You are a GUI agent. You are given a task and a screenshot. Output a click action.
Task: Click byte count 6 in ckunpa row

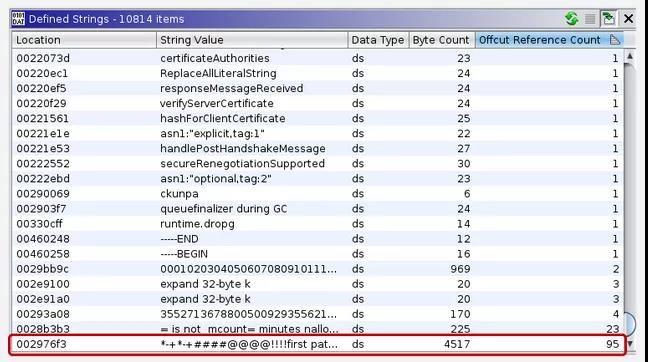tap(467, 194)
